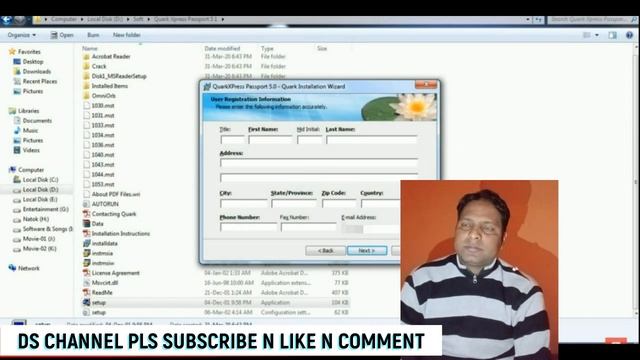Viewport: 640px width, 360px height.
Task: Open Disk1_MSReaderSetup folder
Action: [119, 76]
